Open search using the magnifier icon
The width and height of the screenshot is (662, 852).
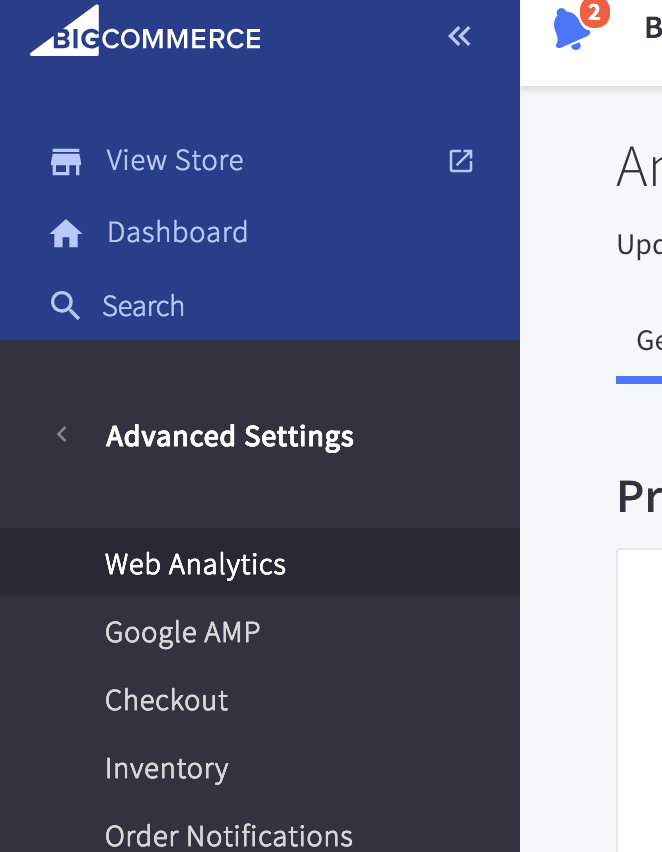(65, 305)
